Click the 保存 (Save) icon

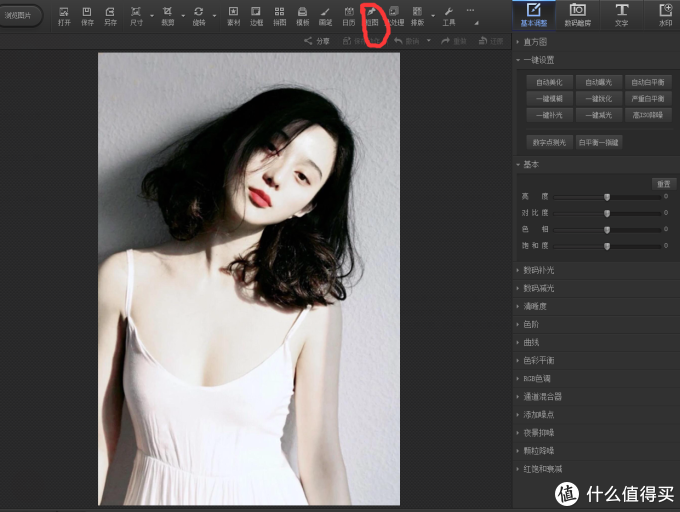click(x=87, y=15)
